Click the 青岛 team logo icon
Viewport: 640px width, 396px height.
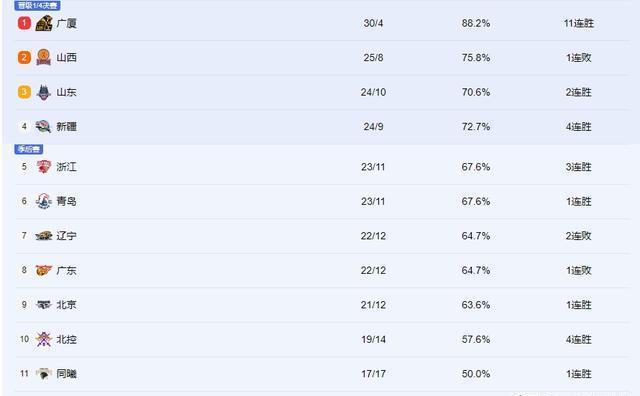[x=44, y=201]
